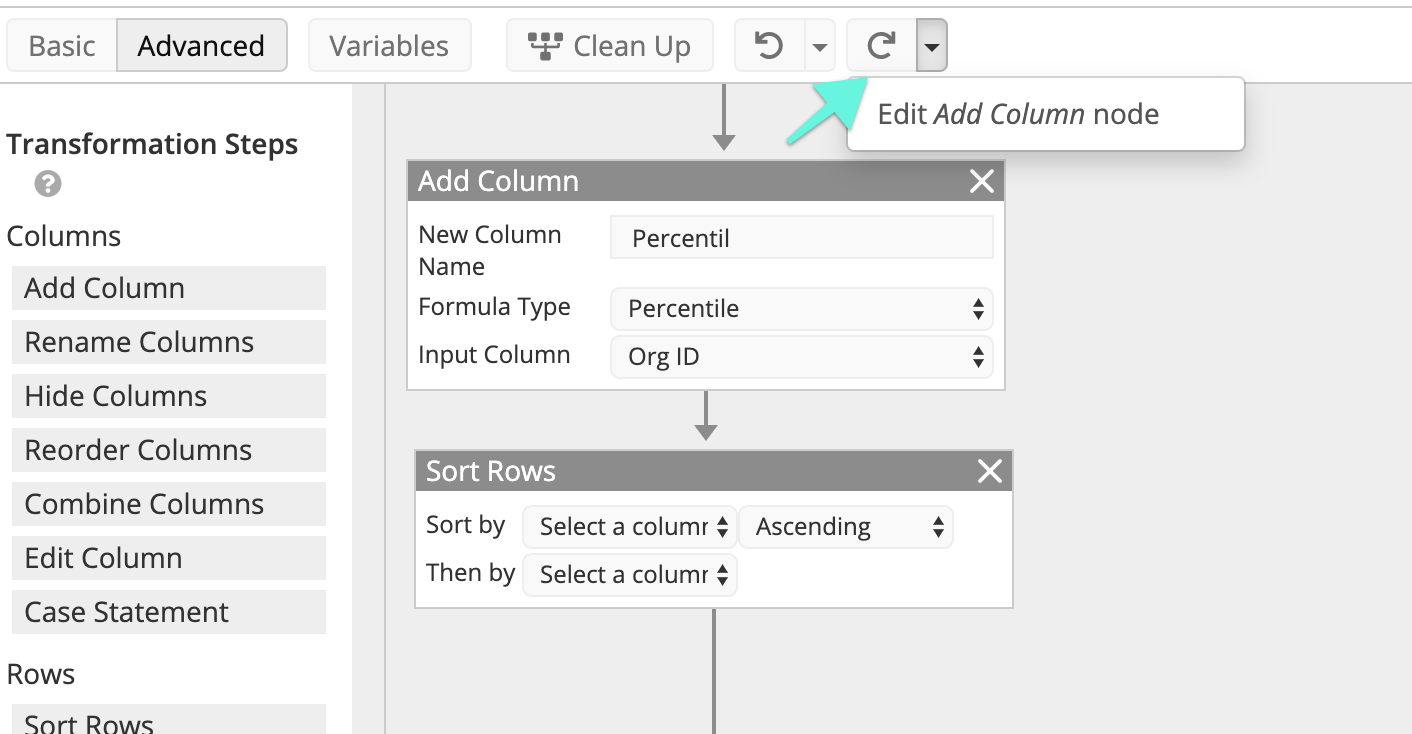Open the Variables panel
Viewport: 1412px width, 734px height.
[x=389, y=46]
